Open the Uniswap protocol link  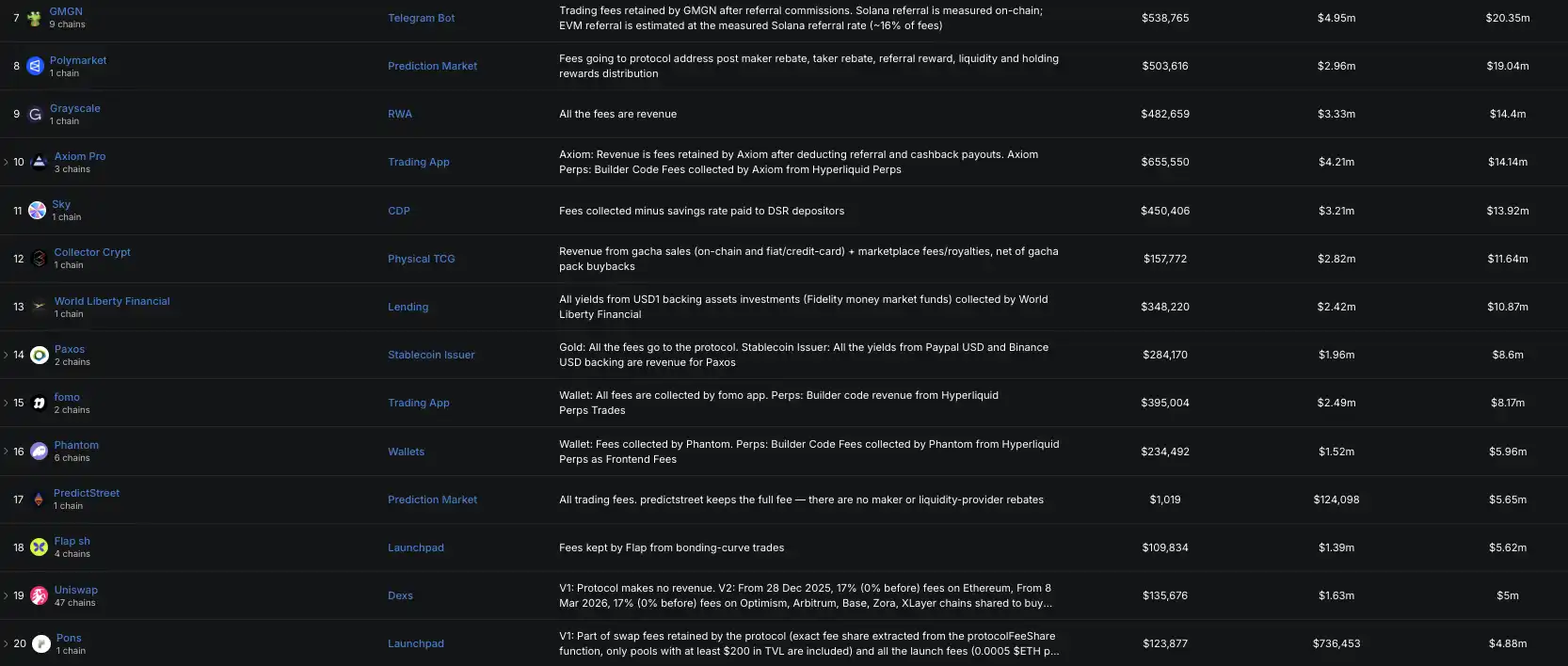coord(76,590)
